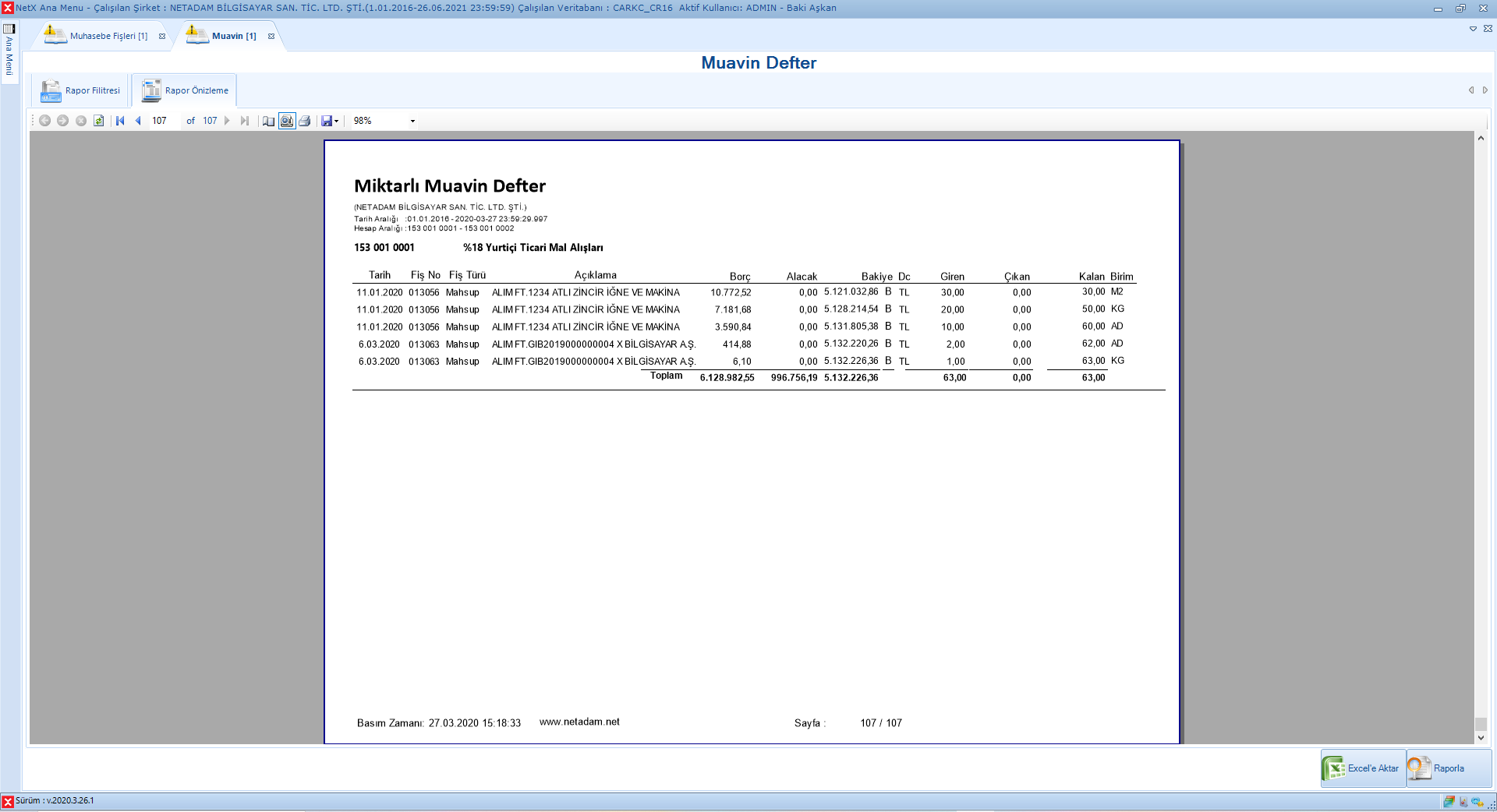Expand the tab list arrow at top right
Viewport: 1497px width, 812px height.
1473,29
